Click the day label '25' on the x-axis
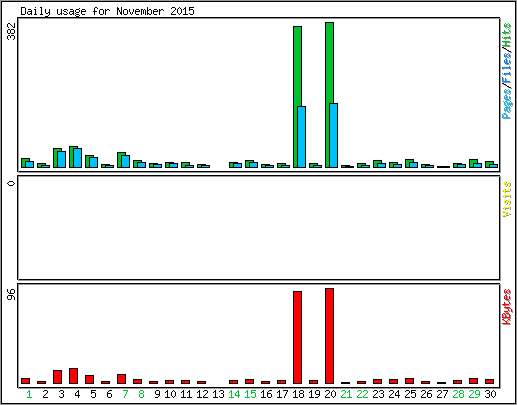The image size is (517, 405). tap(410, 394)
